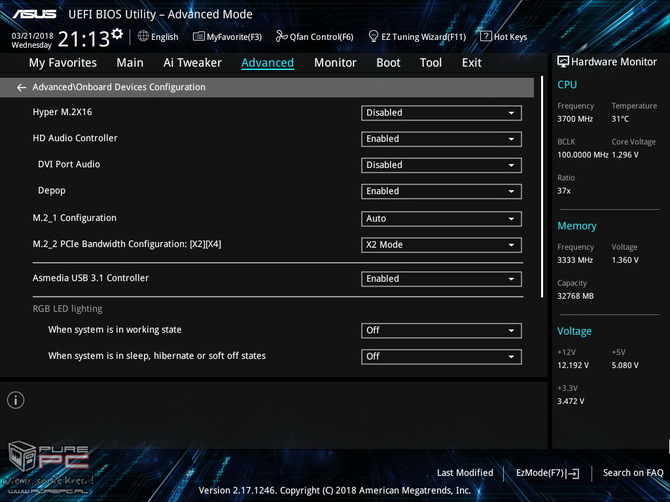670x502 pixels.
Task: Expand DVI Port Audio dropdown
Action: tap(441, 165)
